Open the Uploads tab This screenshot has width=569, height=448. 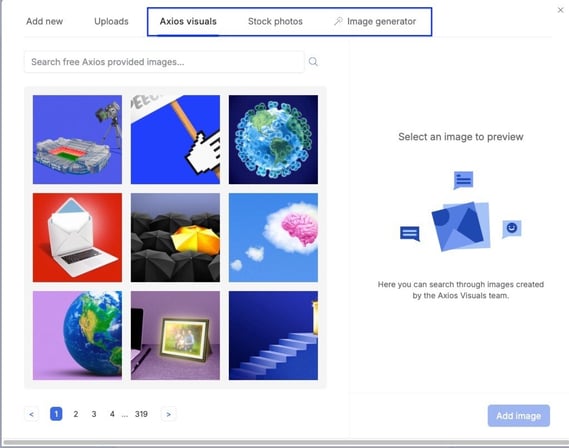click(x=111, y=21)
